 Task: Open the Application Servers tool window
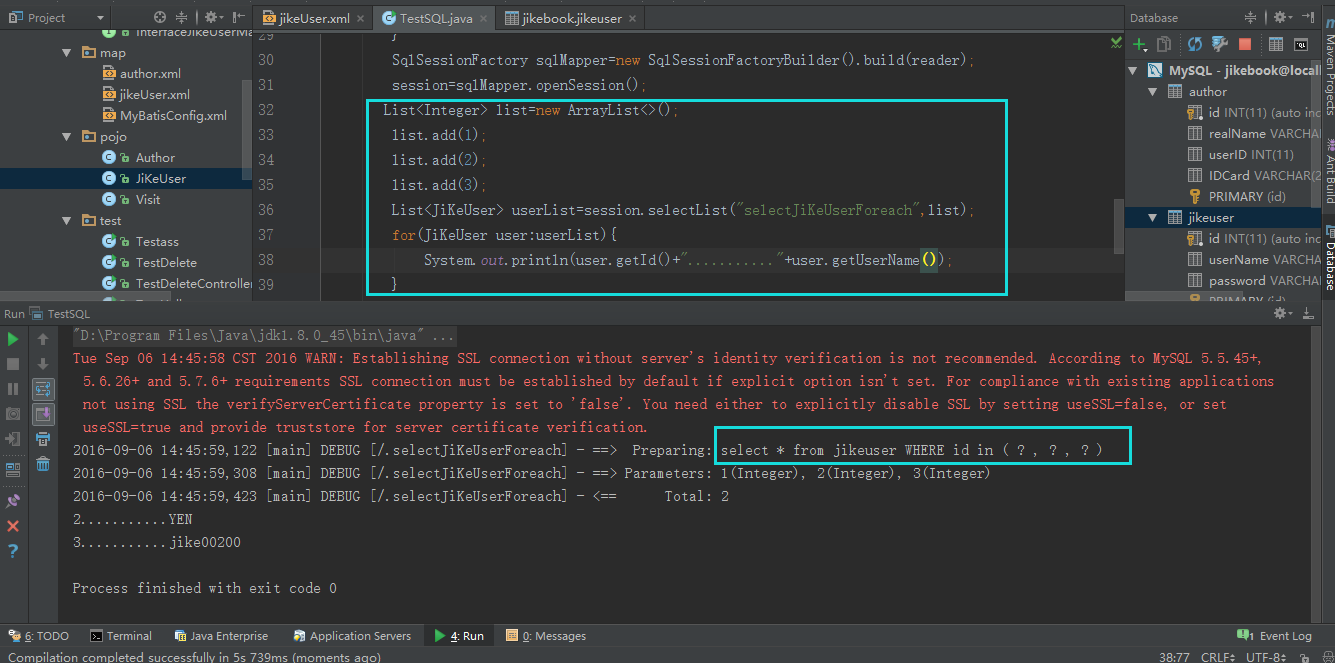[352, 636]
